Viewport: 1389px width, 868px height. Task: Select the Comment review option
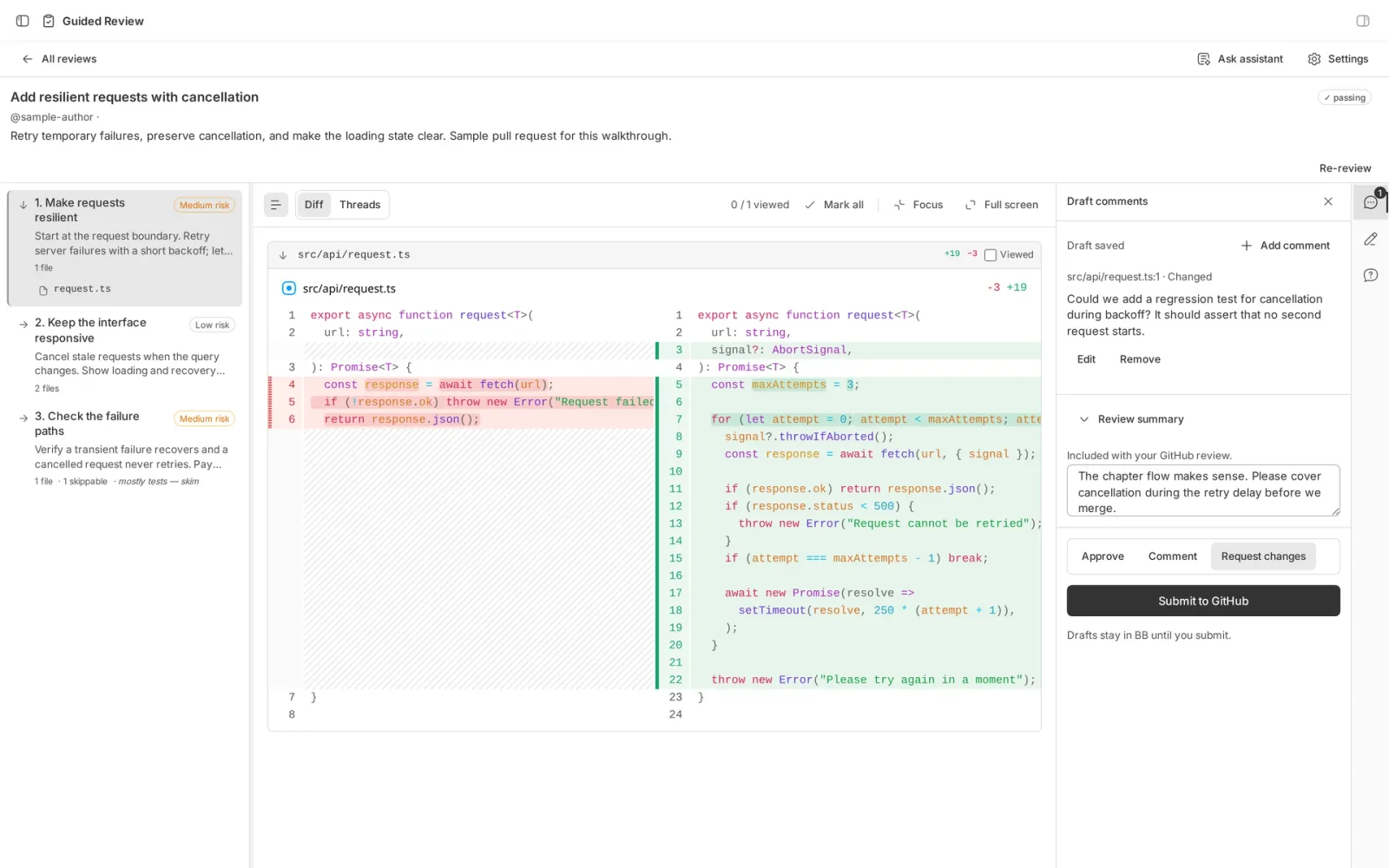[x=1172, y=556]
